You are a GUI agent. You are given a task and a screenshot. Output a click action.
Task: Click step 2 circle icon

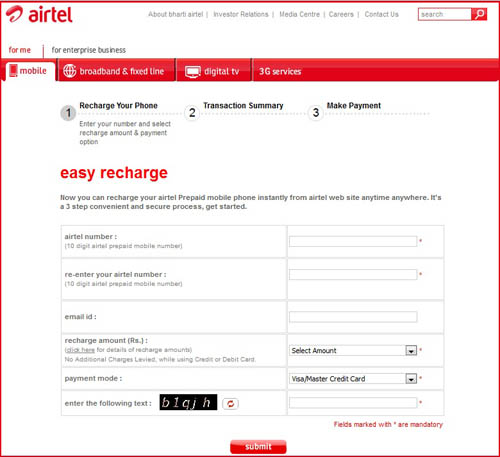[192, 113]
